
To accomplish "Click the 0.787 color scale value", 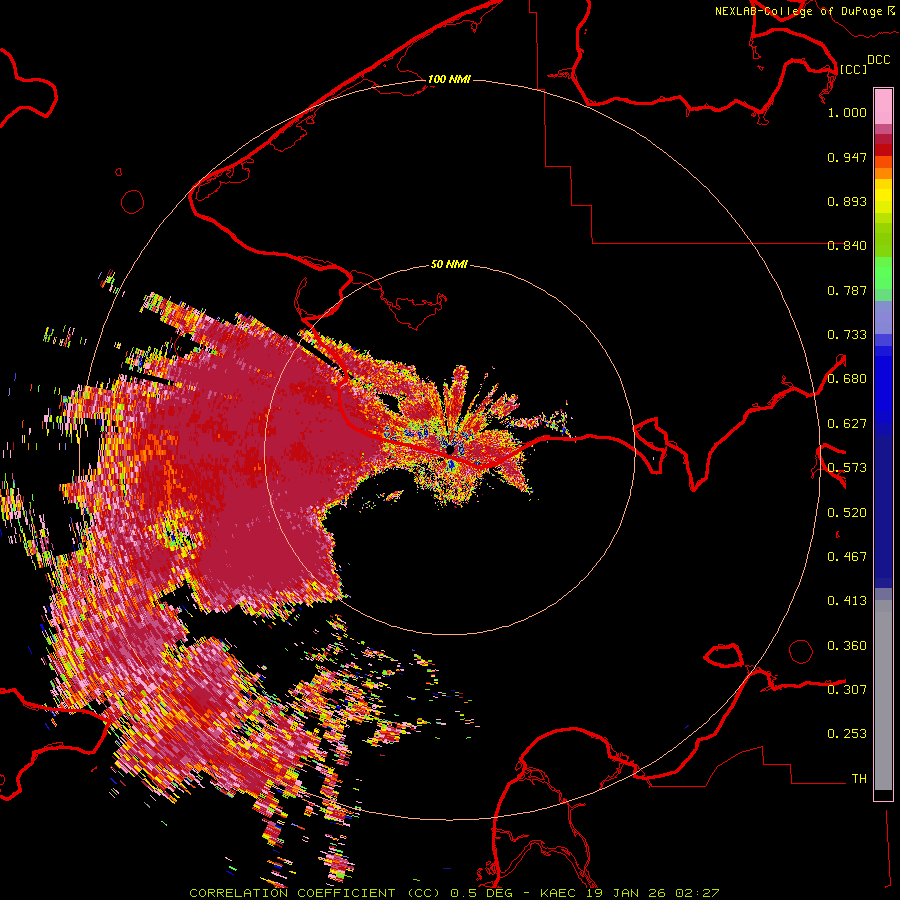I will (x=847, y=290).
